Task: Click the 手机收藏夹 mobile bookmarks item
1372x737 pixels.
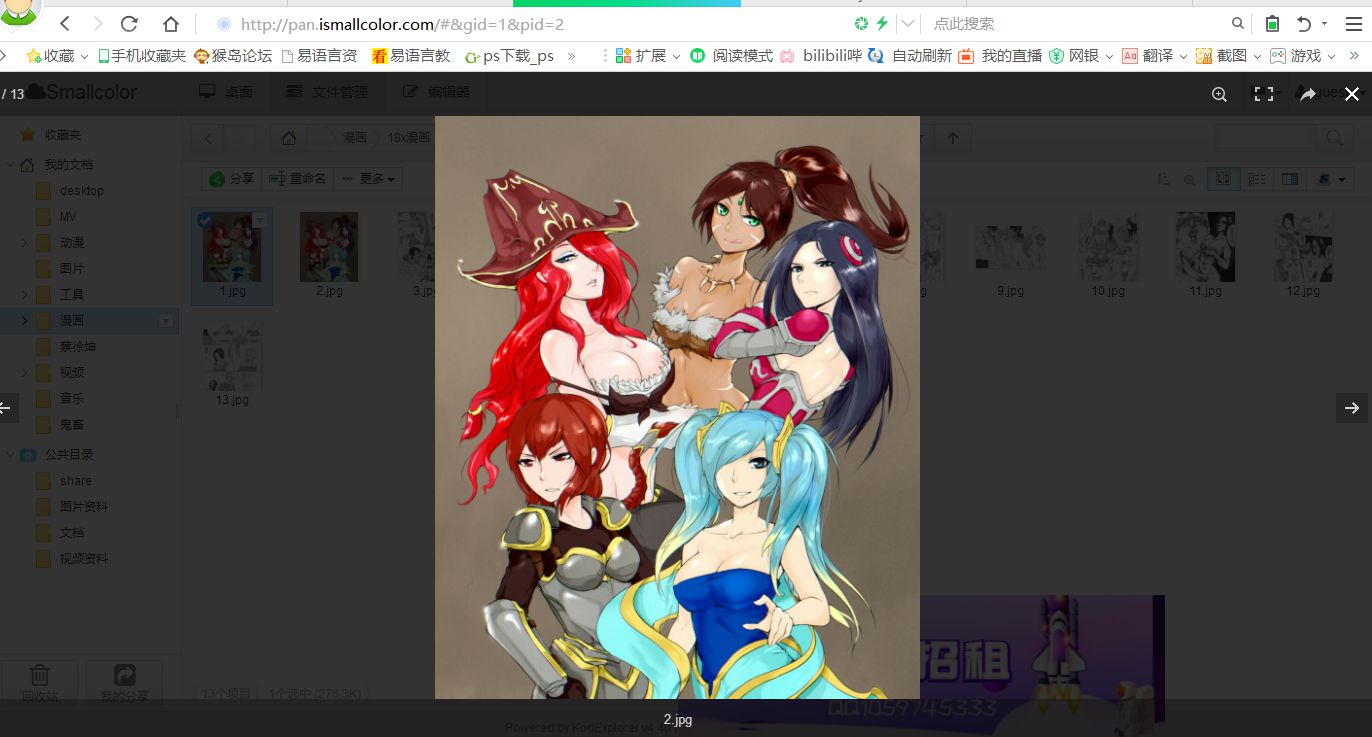Action: (141, 56)
